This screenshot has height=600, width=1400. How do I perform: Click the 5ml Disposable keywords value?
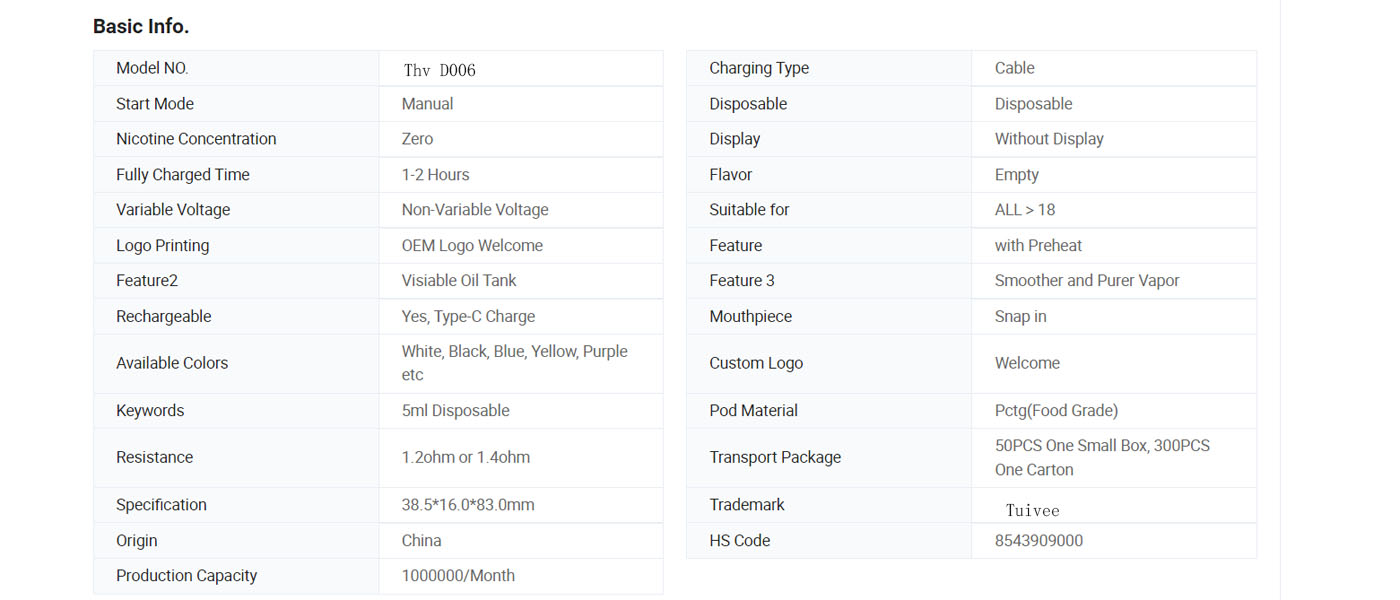455,411
